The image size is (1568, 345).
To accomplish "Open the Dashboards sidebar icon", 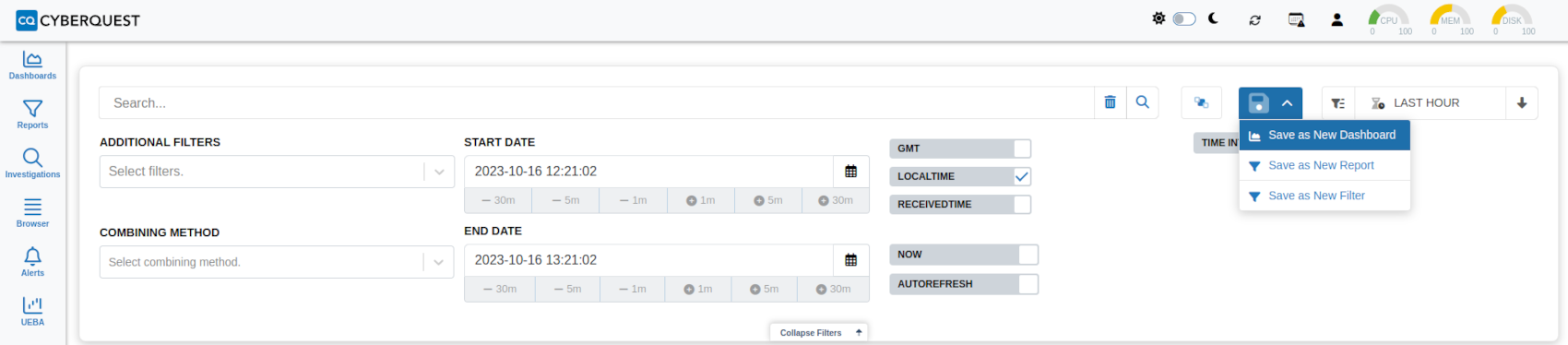I will point(32,65).
